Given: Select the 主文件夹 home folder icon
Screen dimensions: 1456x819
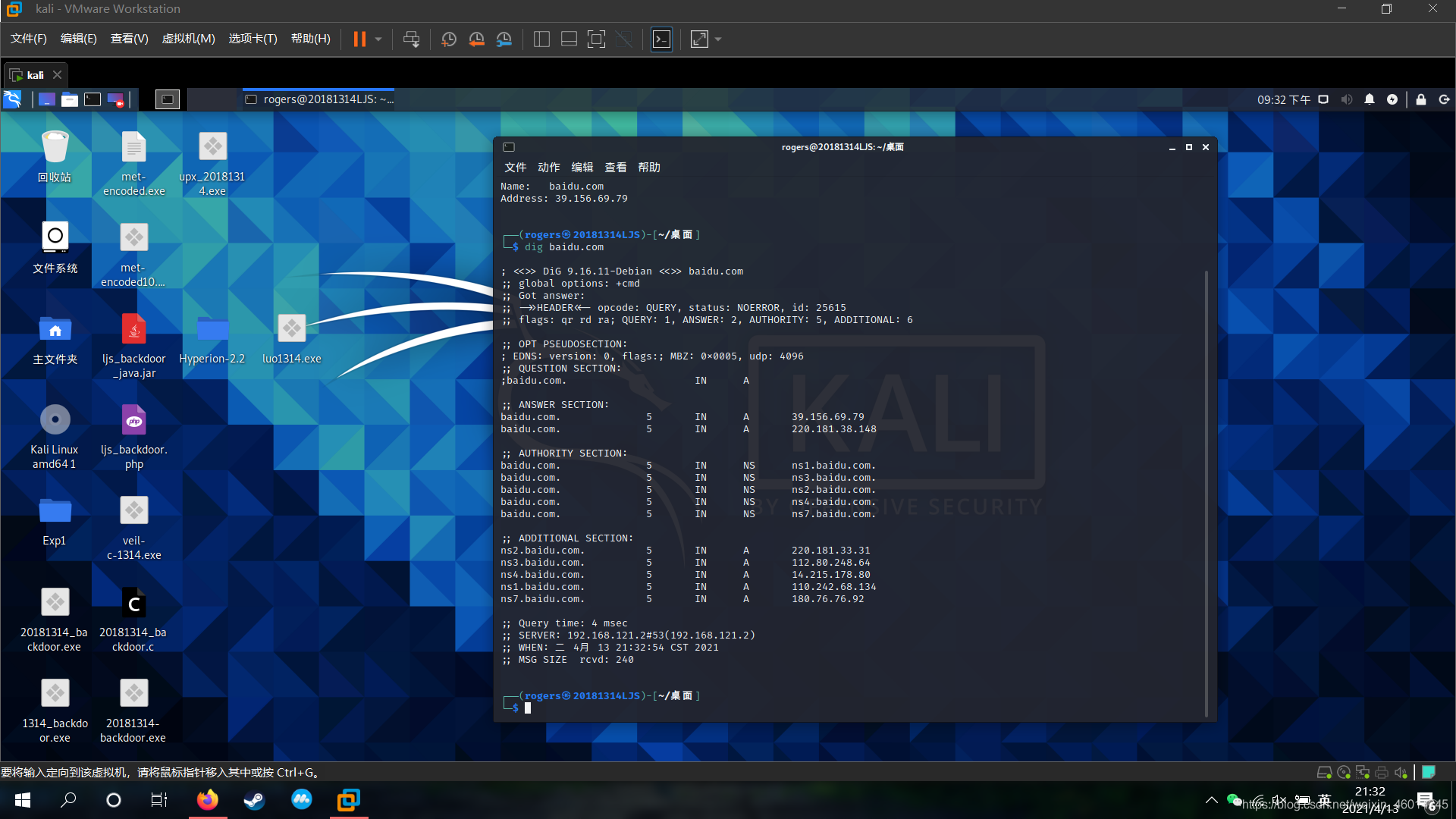Looking at the screenshot, I should click(55, 339).
